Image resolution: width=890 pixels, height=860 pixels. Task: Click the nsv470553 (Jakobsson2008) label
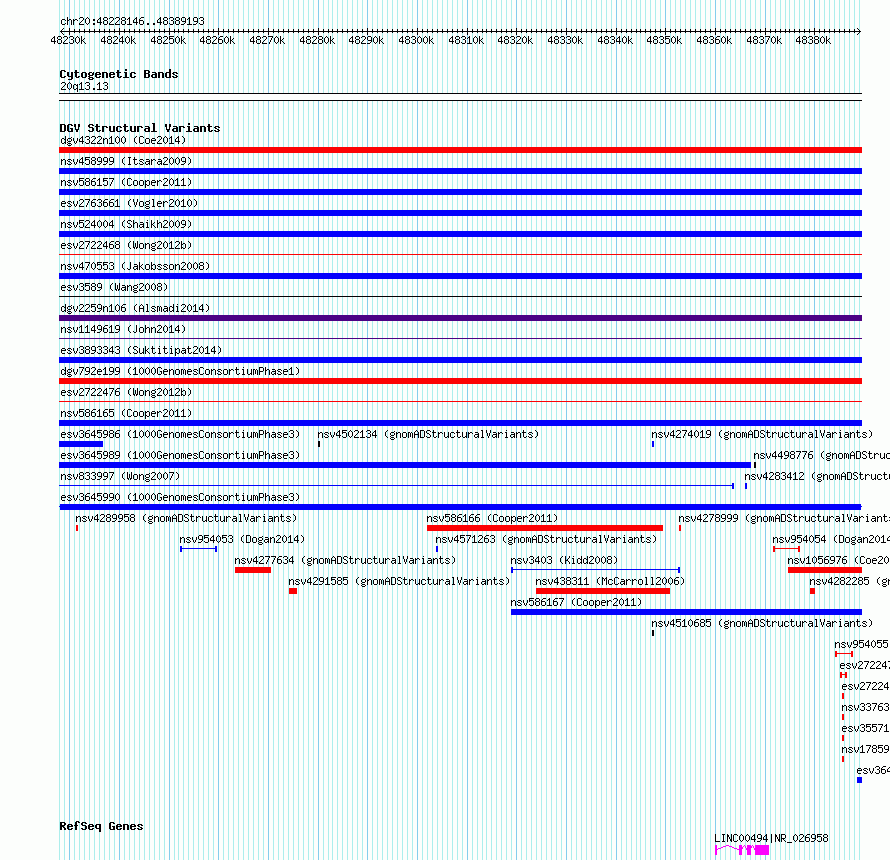pyautogui.click(x=135, y=266)
